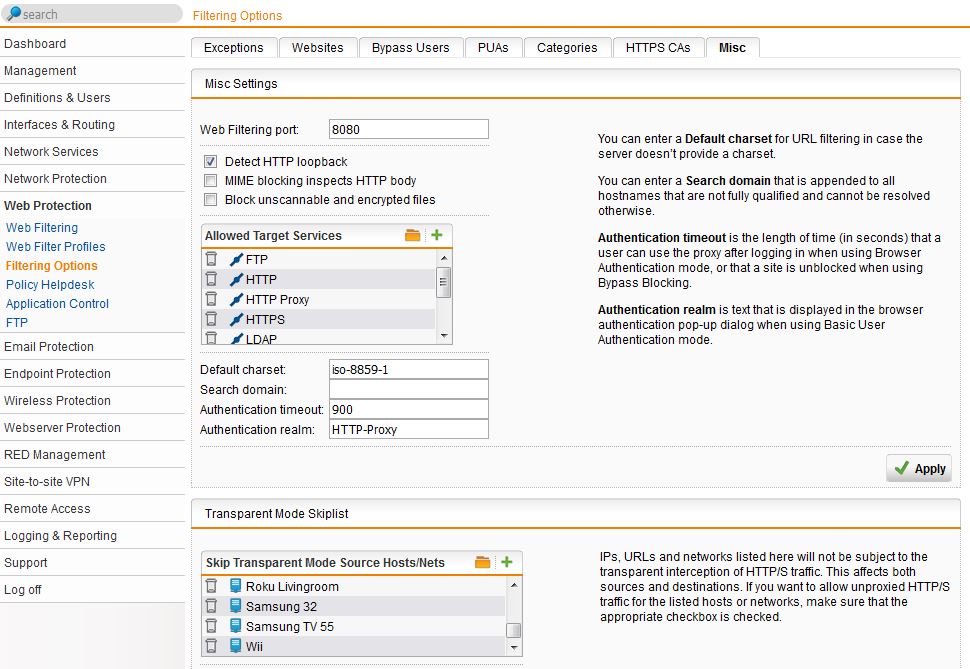Viewport: 970px width, 669px height.
Task: Open Web Filtering submenu link
Action: click(x=42, y=228)
